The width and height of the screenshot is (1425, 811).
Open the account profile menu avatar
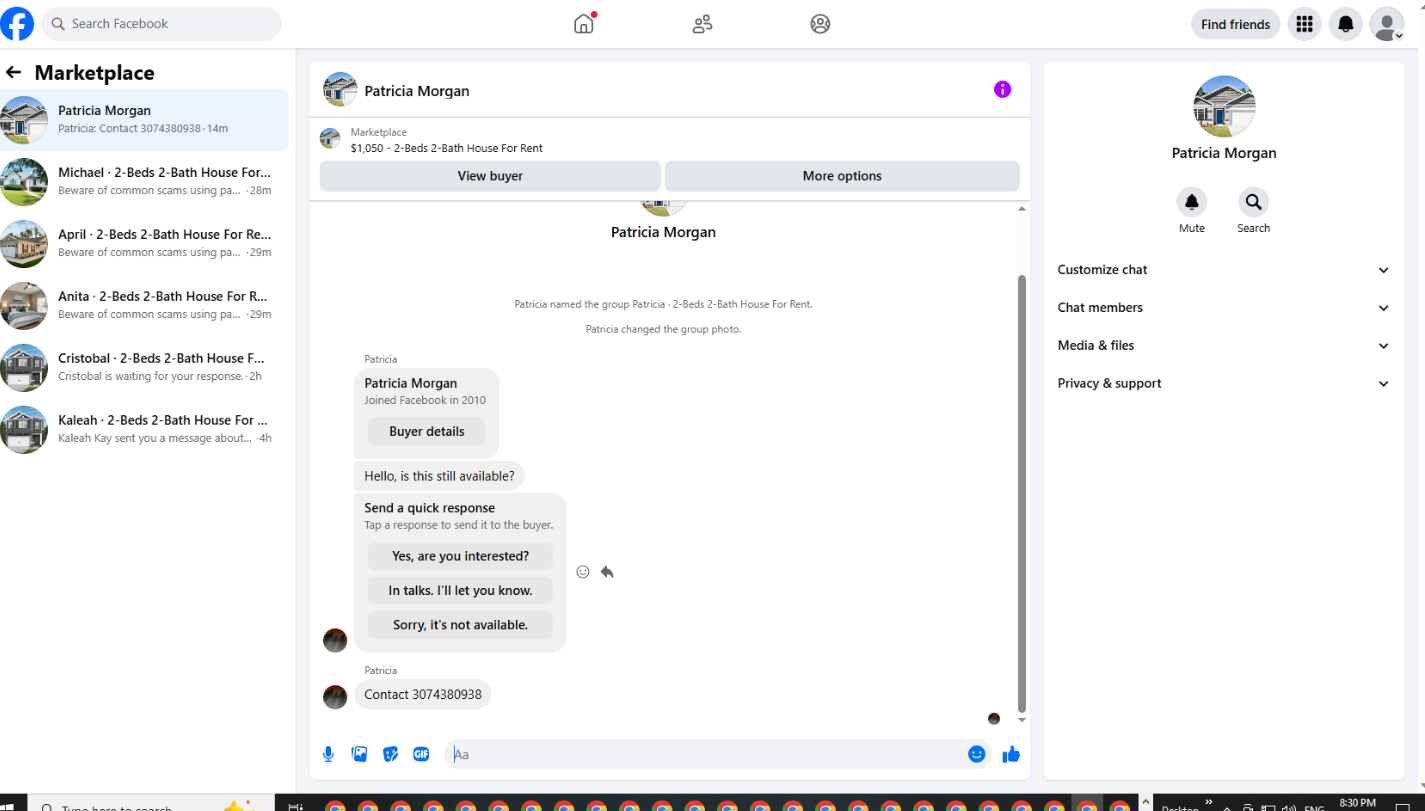click(x=1387, y=24)
